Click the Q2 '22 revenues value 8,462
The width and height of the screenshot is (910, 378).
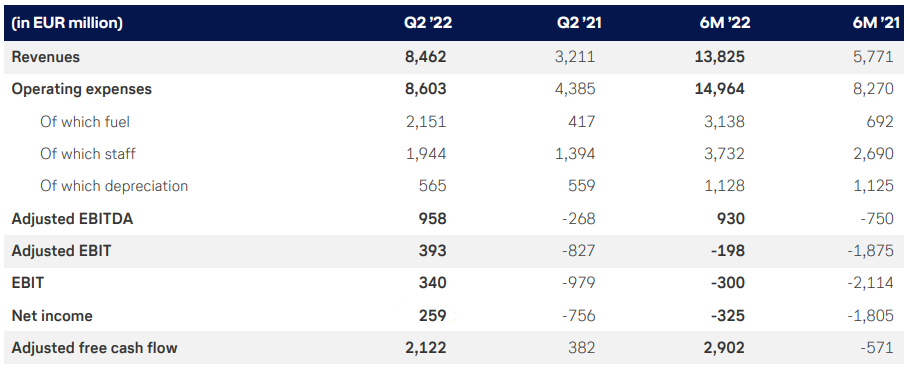(x=425, y=57)
